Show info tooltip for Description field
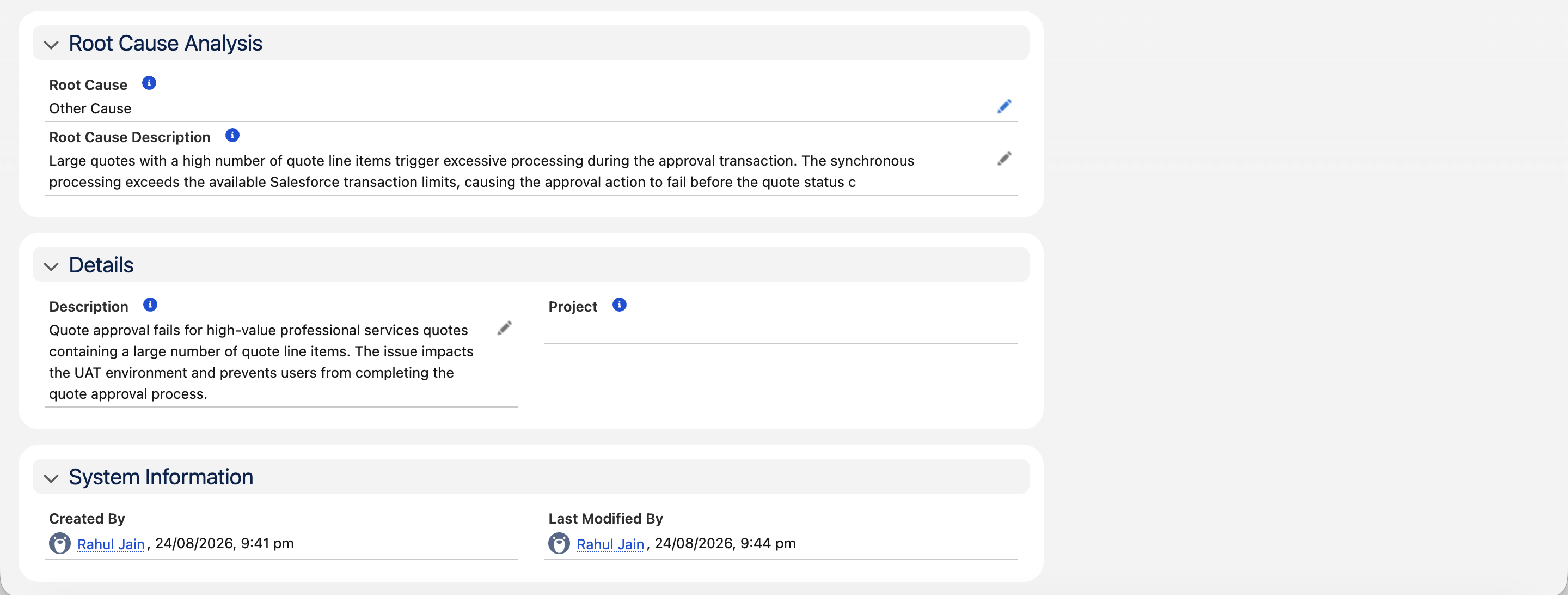The height and width of the screenshot is (595, 1568). click(150, 305)
